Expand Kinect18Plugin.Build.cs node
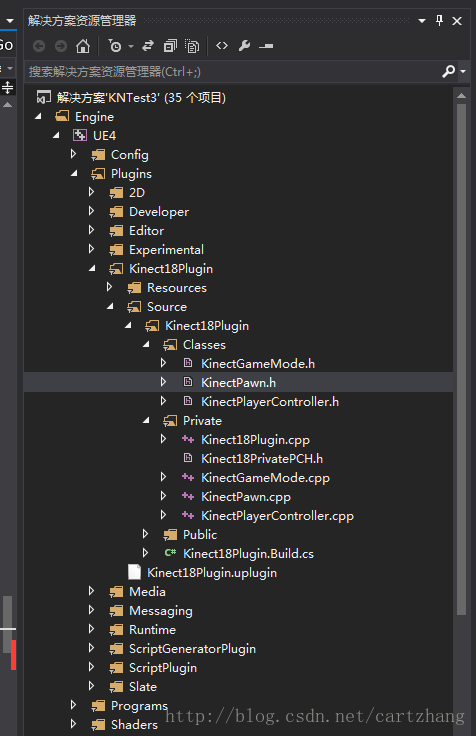The height and width of the screenshot is (736, 476). [x=146, y=552]
